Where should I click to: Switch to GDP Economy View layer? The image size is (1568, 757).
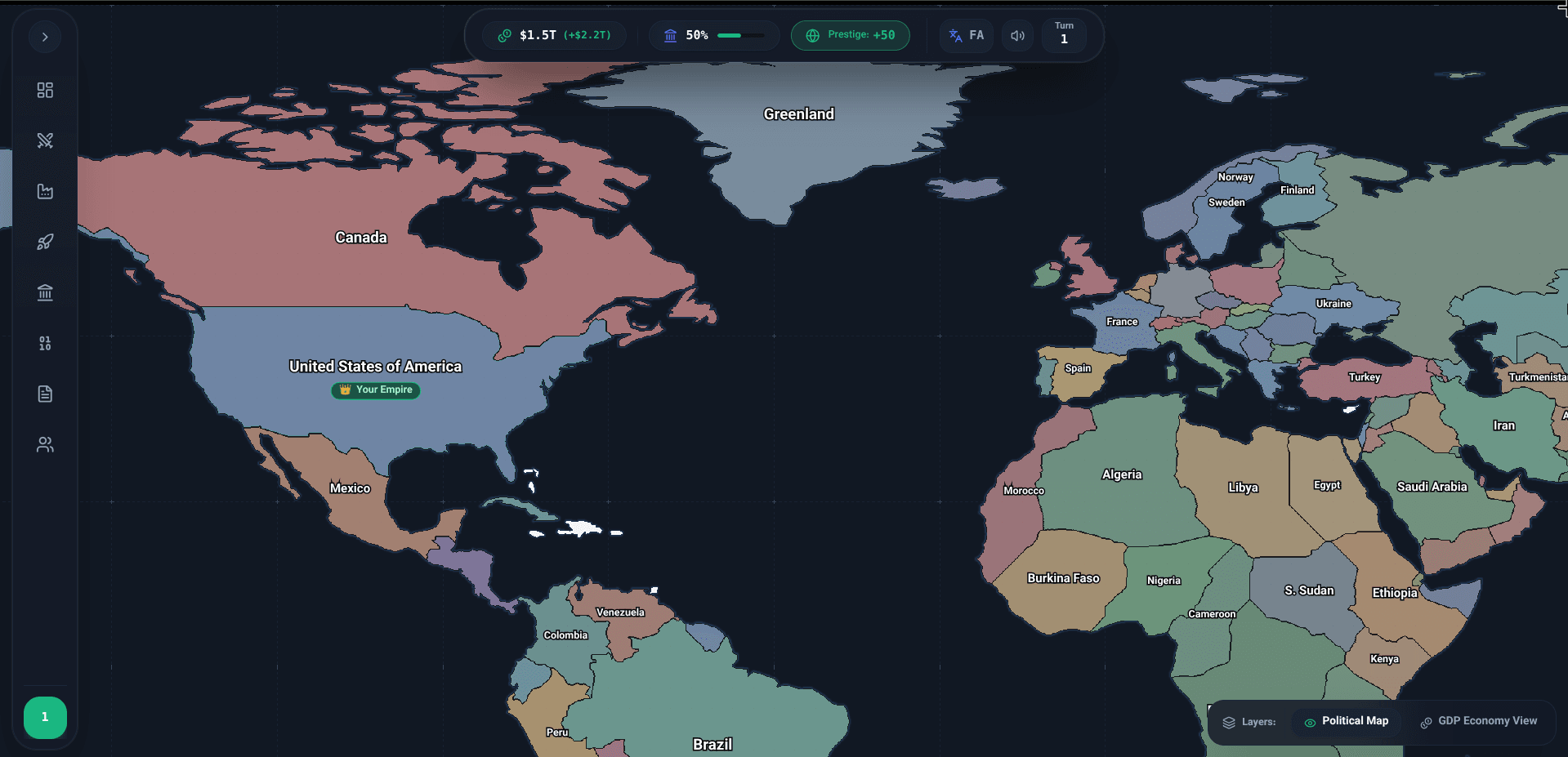click(1479, 721)
